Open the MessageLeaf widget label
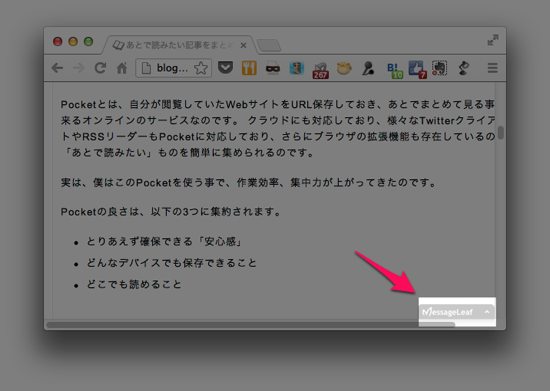 click(x=448, y=312)
